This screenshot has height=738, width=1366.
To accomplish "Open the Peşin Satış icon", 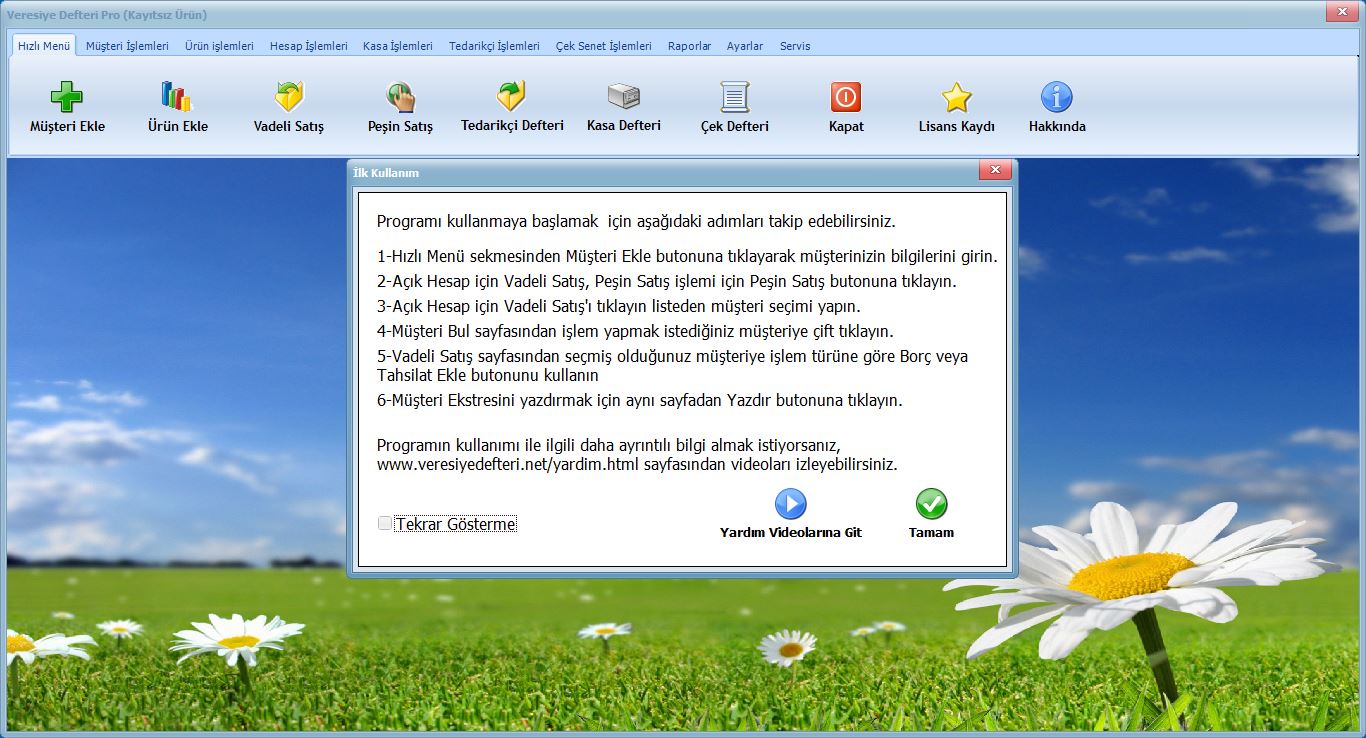I will [400, 97].
